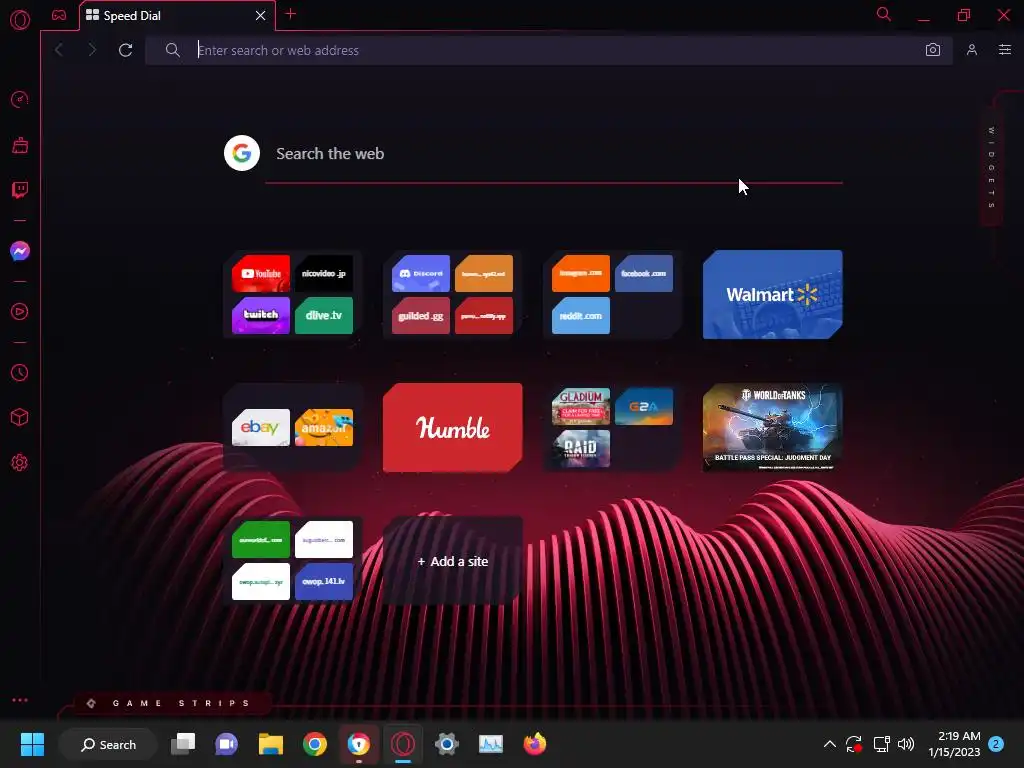The height and width of the screenshot is (768, 1024).
Task: Reload the current page
Action: click(x=125, y=50)
